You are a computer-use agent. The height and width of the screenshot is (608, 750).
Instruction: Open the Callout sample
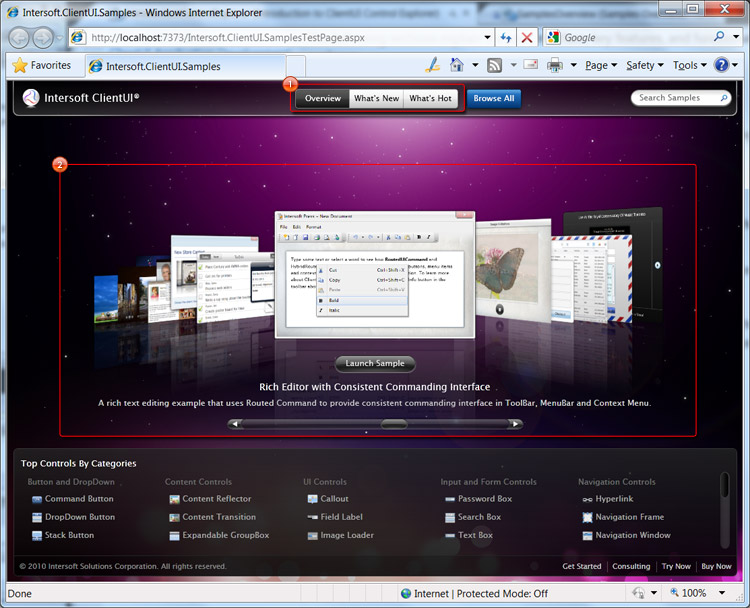(x=328, y=499)
